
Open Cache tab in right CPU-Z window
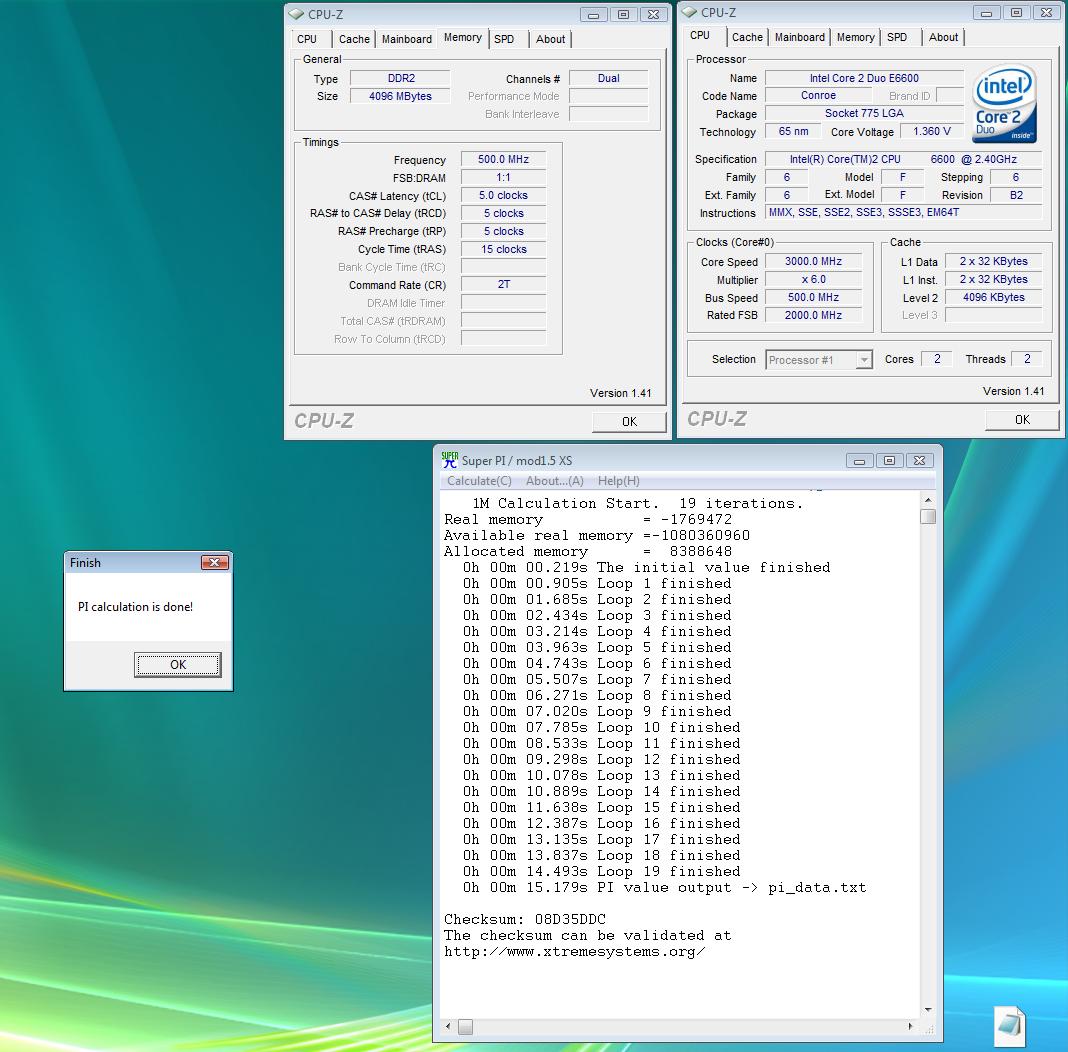tap(747, 37)
